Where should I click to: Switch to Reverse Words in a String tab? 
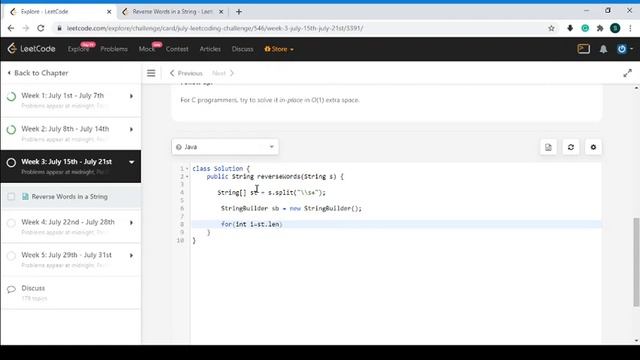173,12
